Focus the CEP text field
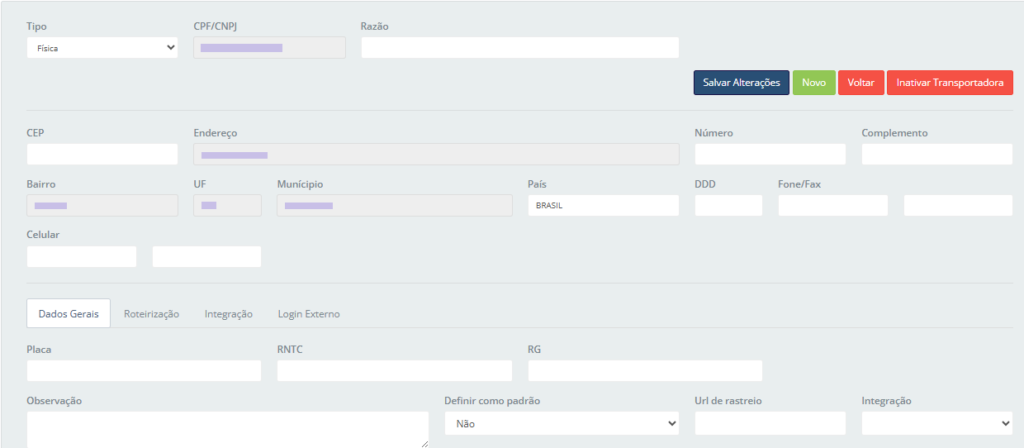This screenshot has width=1024, height=448. (102, 154)
